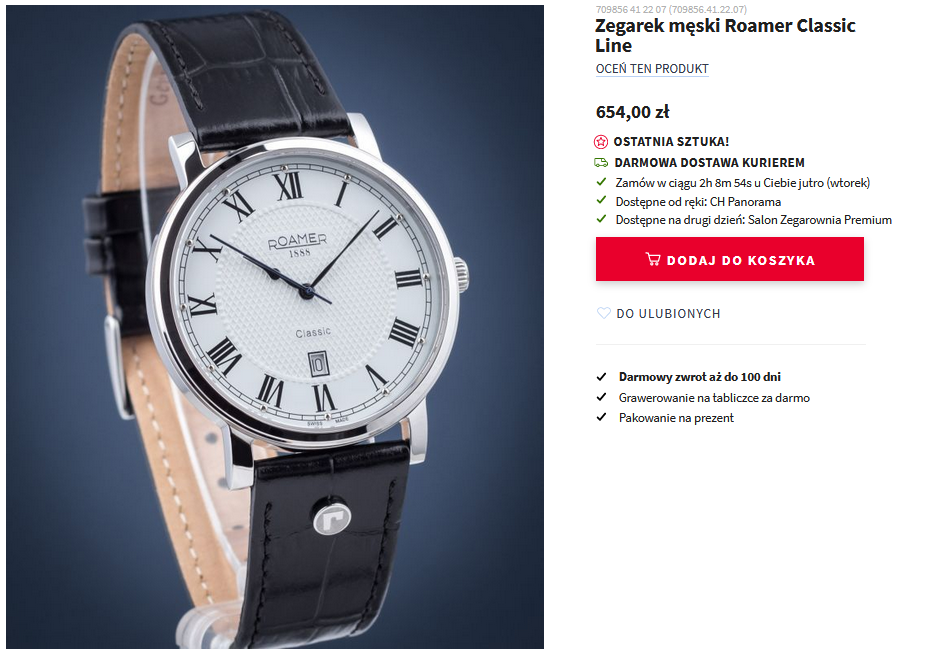Click Darmowa dostawa kurierem text
This screenshot has width=938, height=655.
coord(709,163)
